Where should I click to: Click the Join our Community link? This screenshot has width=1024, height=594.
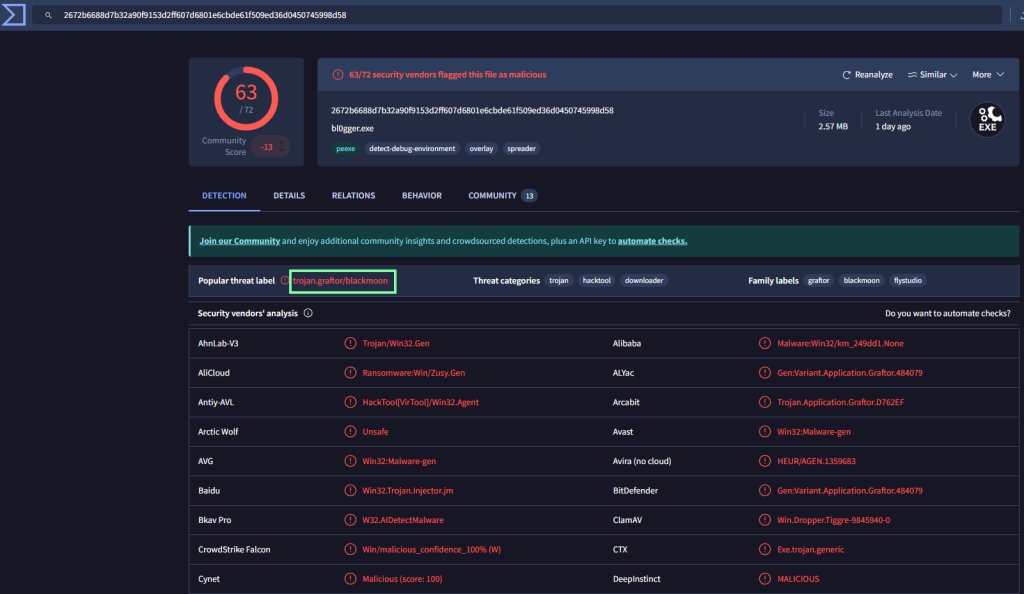(239, 241)
